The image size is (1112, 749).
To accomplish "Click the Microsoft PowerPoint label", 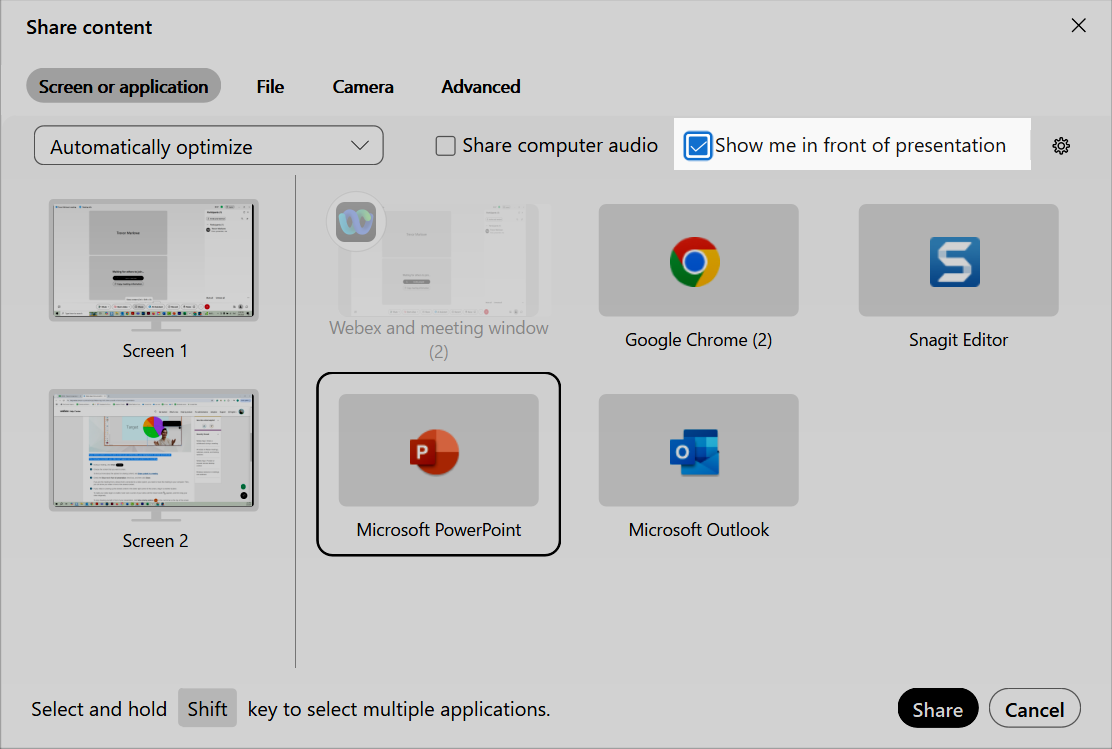I will click(x=439, y=530).
